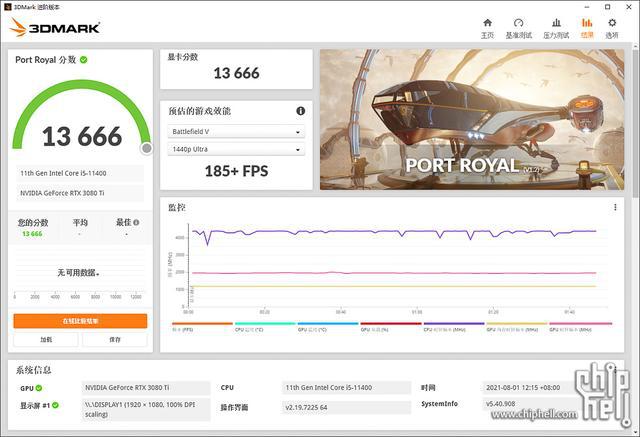Toggle the 帧率 (FPS) legend series
The width and height of the screenshot is (640, 437).
click(202, 327)
